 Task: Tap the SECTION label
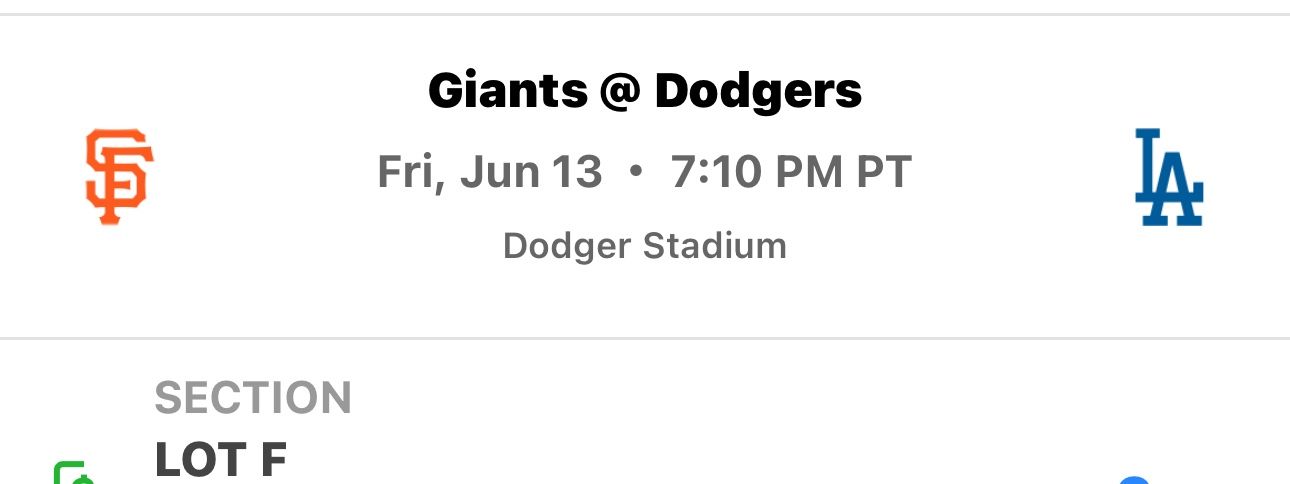pos(253,398)
